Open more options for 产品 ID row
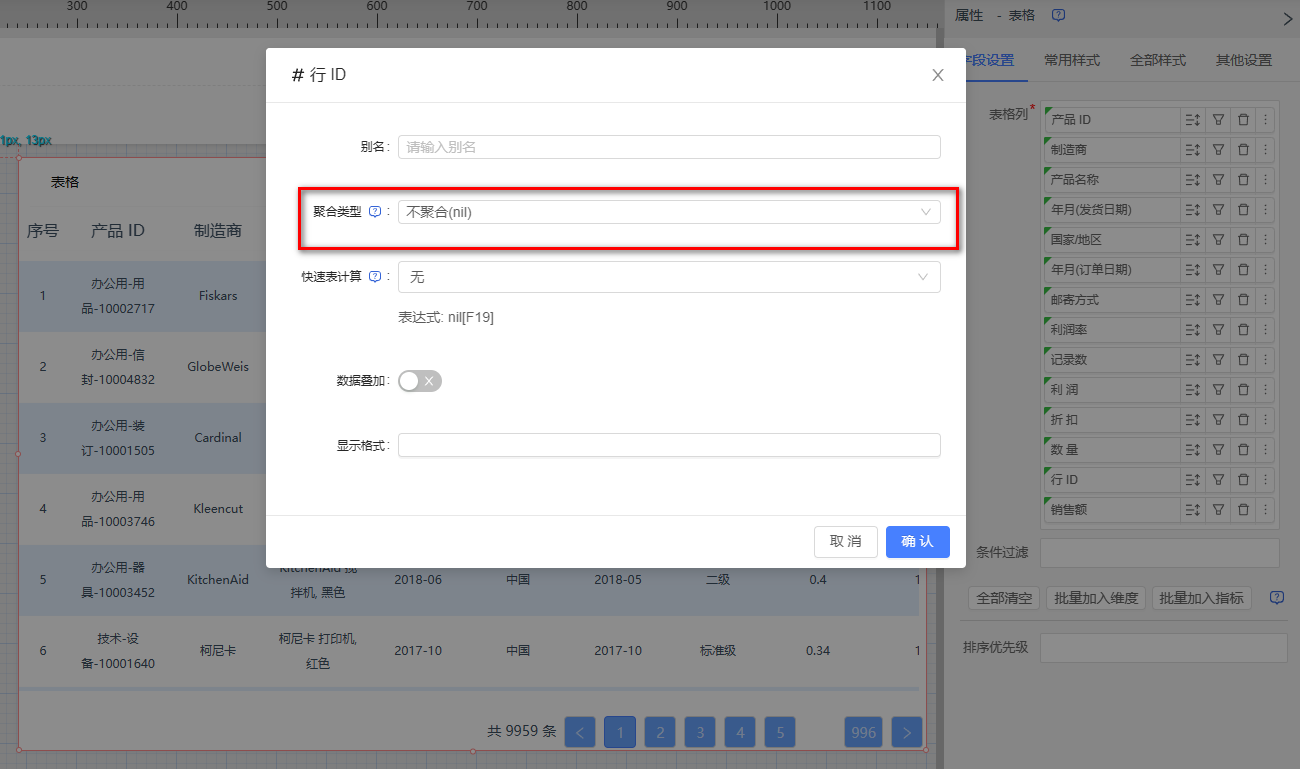Screen dimensions: 1300x769 [1266, 120]
